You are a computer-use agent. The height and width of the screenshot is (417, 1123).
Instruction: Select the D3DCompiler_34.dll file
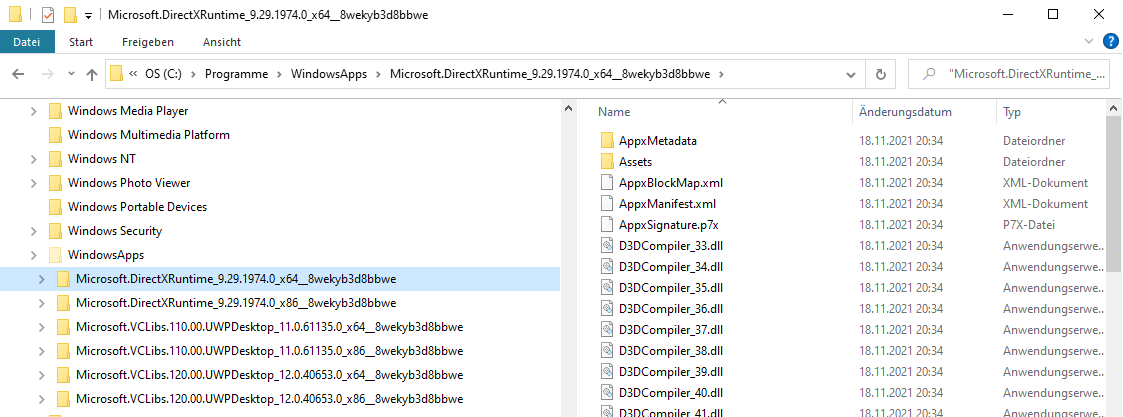coord(670,267)
